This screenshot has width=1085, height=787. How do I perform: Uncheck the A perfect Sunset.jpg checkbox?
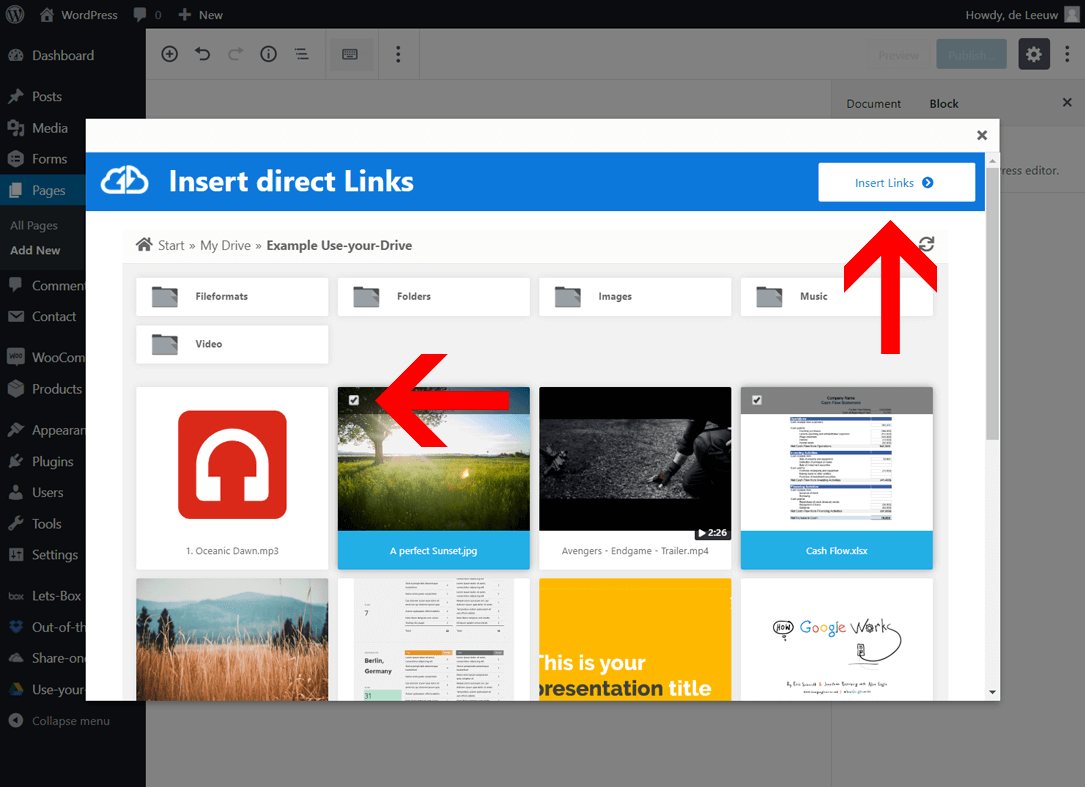tap(354, 400)
